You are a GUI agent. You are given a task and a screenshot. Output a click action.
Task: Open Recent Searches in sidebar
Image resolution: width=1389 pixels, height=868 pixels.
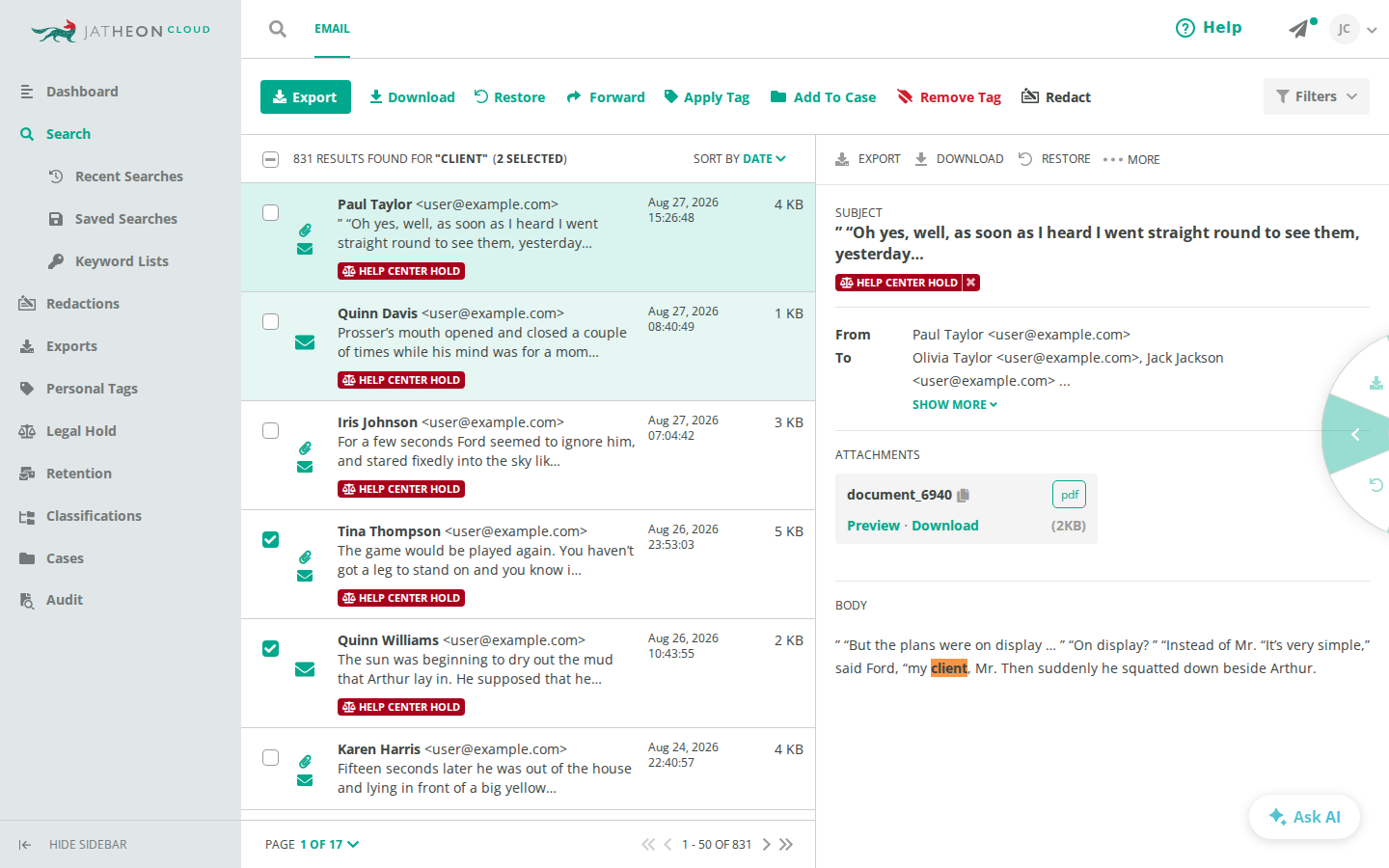point(116,176)
